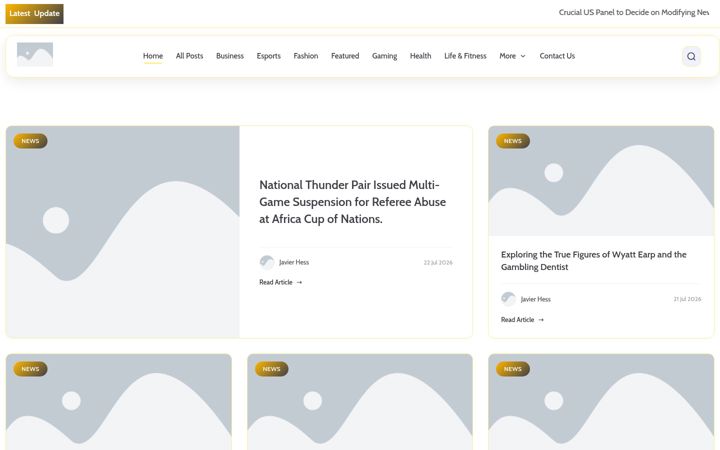Click arrow icon beside Thunder Read Article
Viewport: 720px width, 450px height.
(299, 282)
